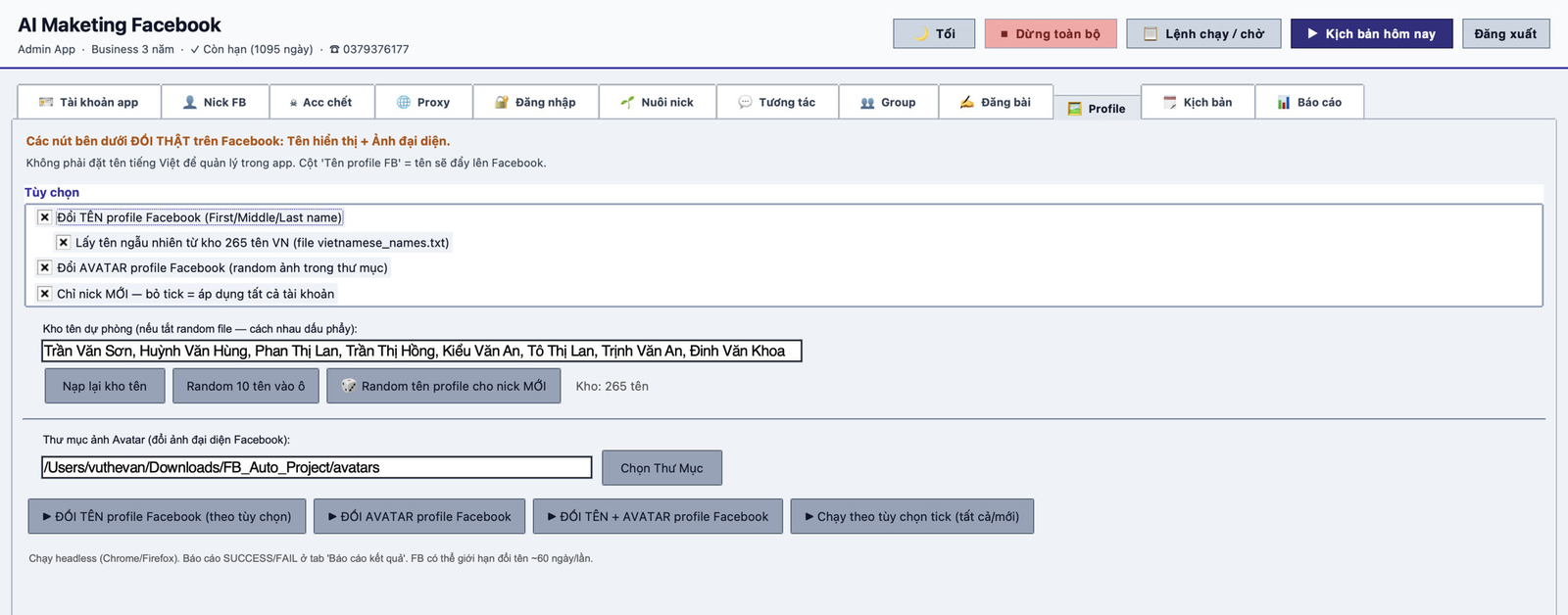Open the Báo cáo chart tab
The width and height of the screenshot is (1568, 615).
point(1309,102)
